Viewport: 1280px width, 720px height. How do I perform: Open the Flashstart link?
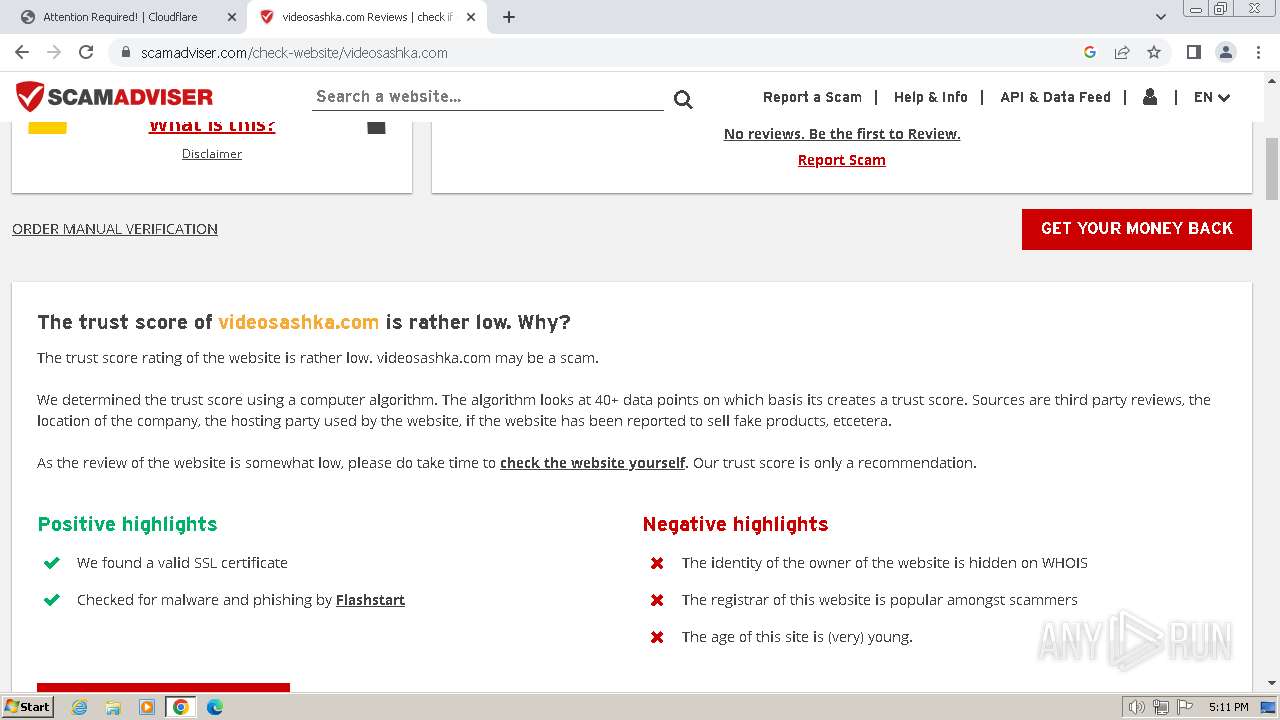click(x=370, y=600)
